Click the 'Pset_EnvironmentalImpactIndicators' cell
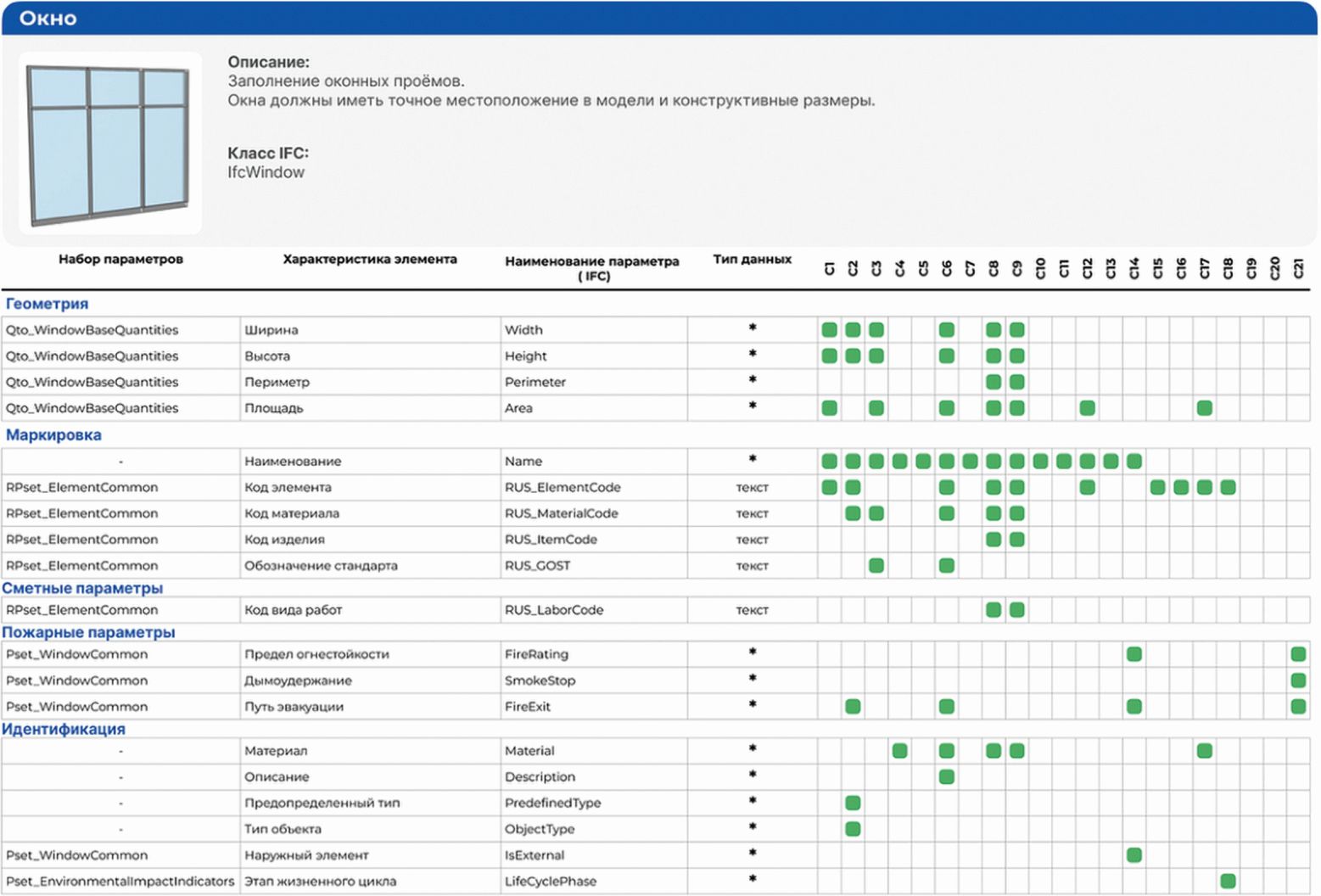Image resolution: width=1321 pixels, height=896 pixels. [120, 882]
